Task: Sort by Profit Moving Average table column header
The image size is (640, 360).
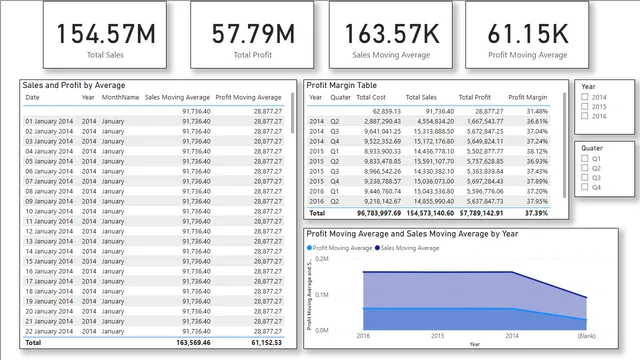Action: 249,98
